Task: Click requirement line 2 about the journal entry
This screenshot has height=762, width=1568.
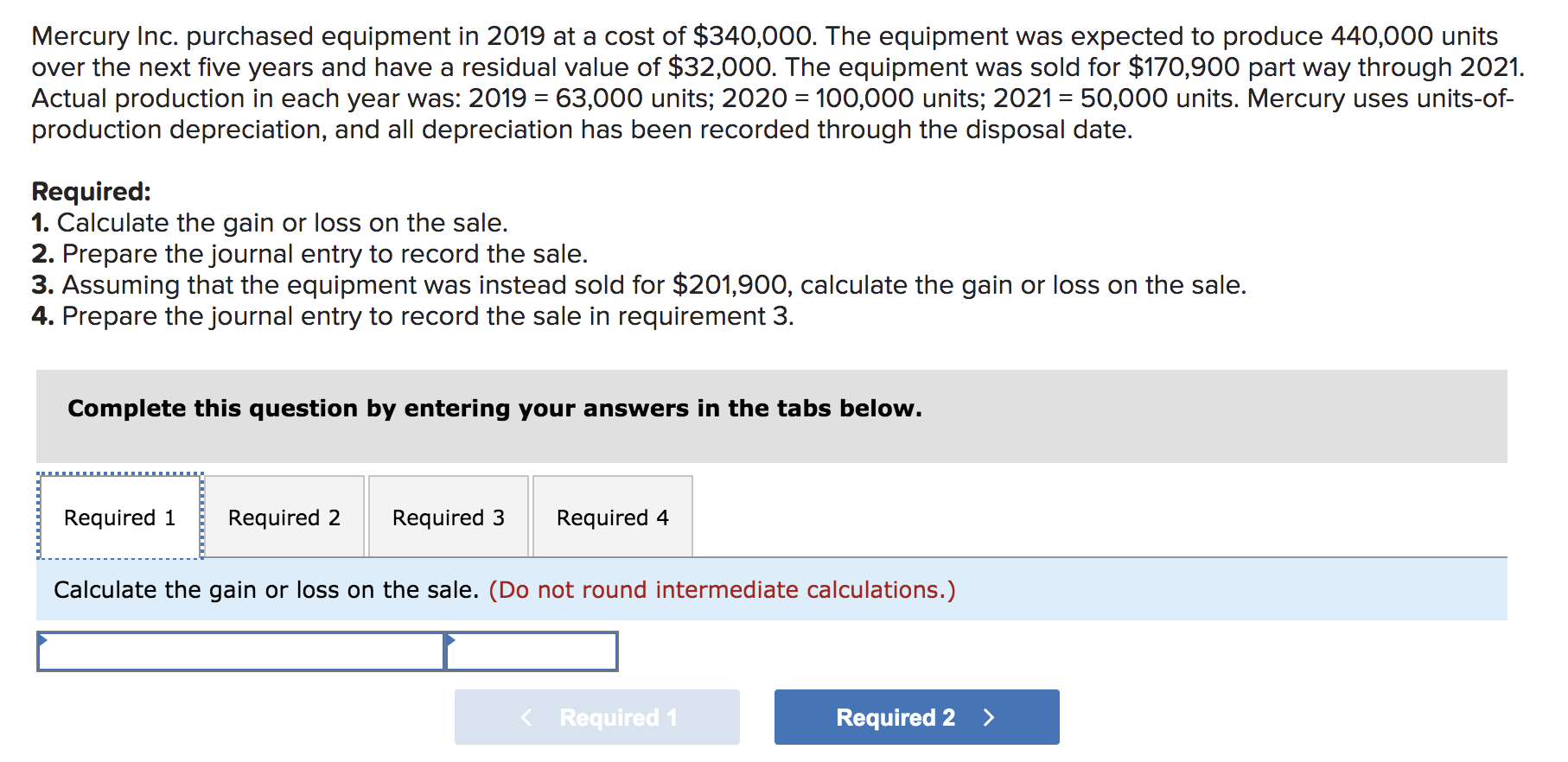Action: 309,254
